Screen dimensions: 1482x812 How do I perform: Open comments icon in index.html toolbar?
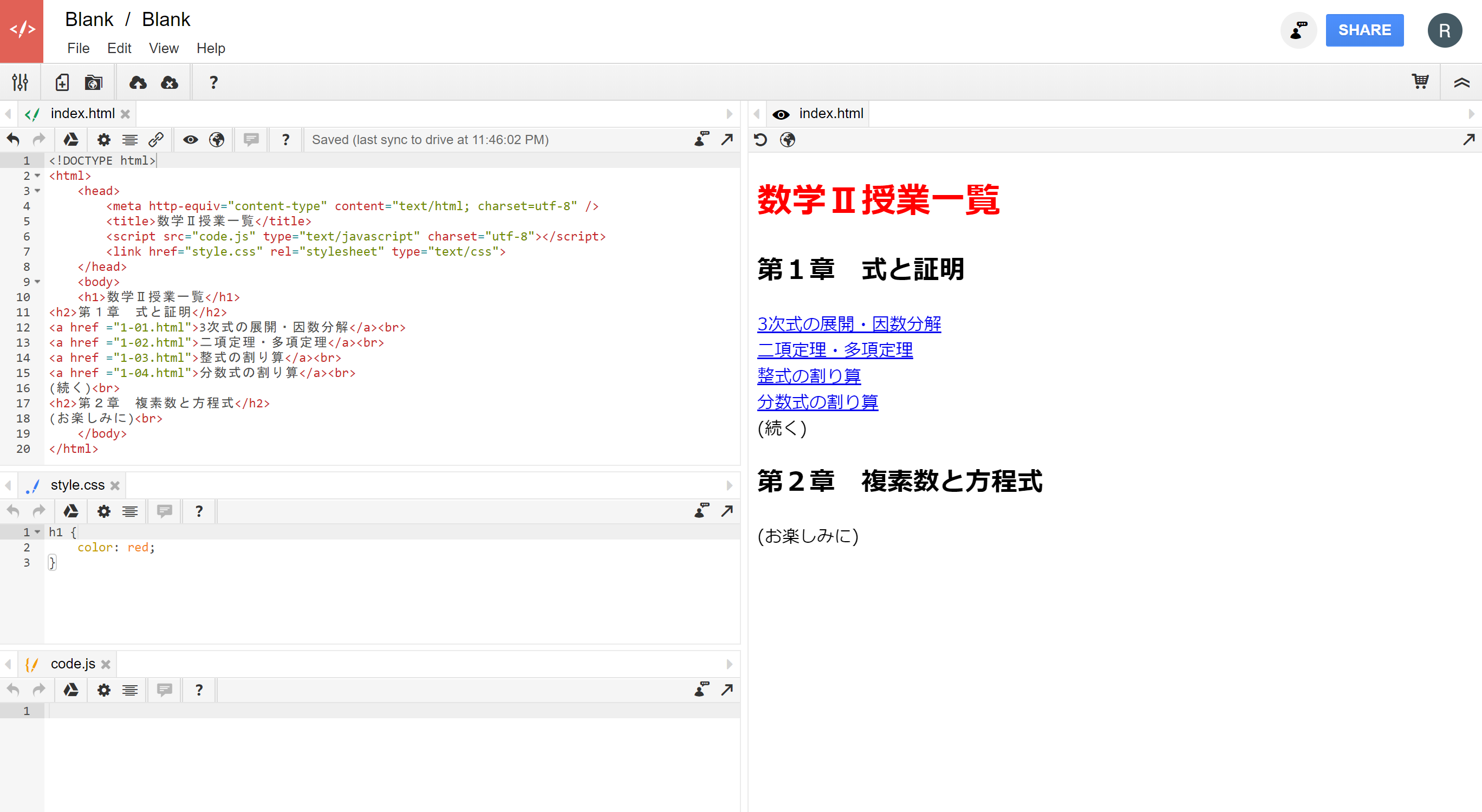tap(251, 139)
